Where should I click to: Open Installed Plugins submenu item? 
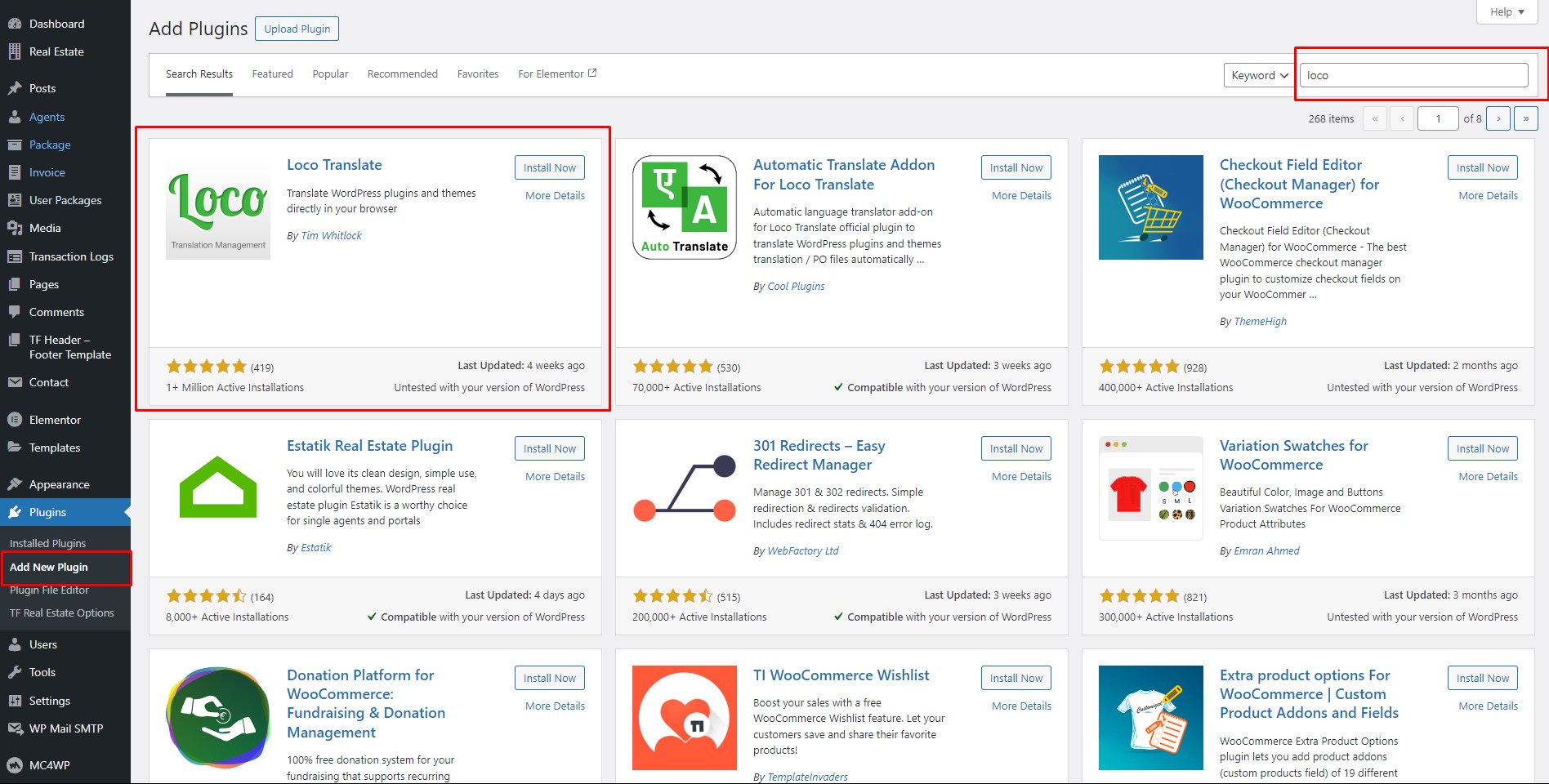[x=47, y=543]
